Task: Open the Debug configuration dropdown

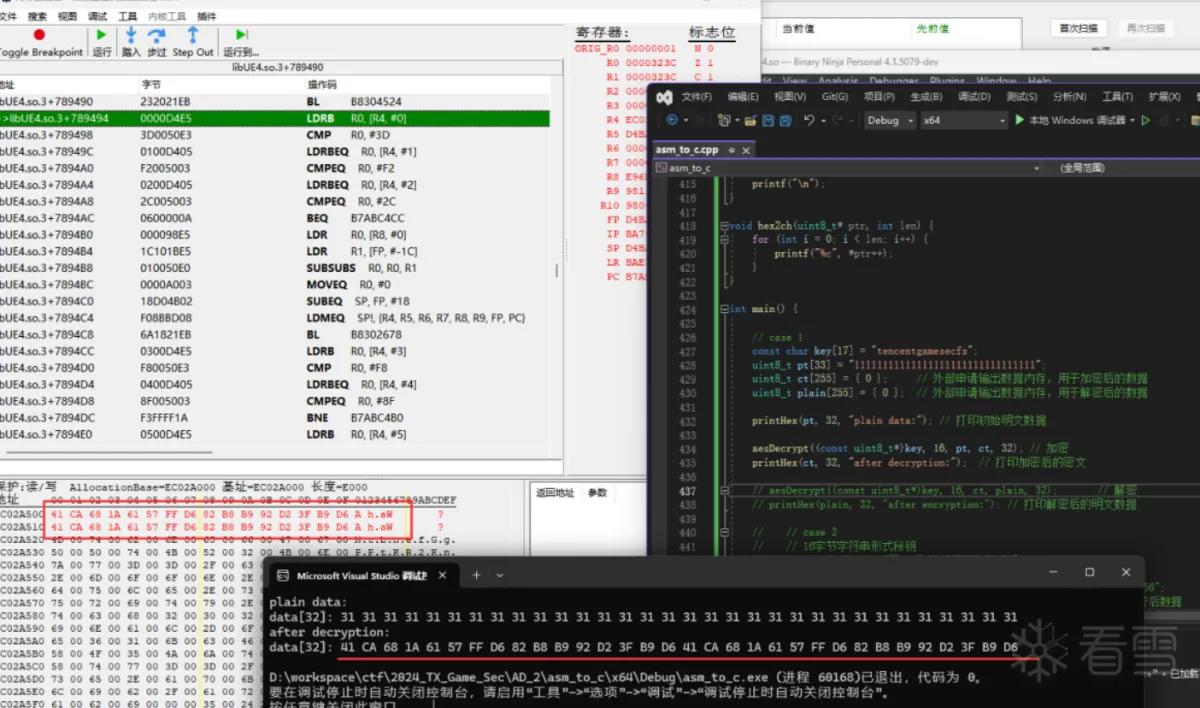Action: point(889,120)
